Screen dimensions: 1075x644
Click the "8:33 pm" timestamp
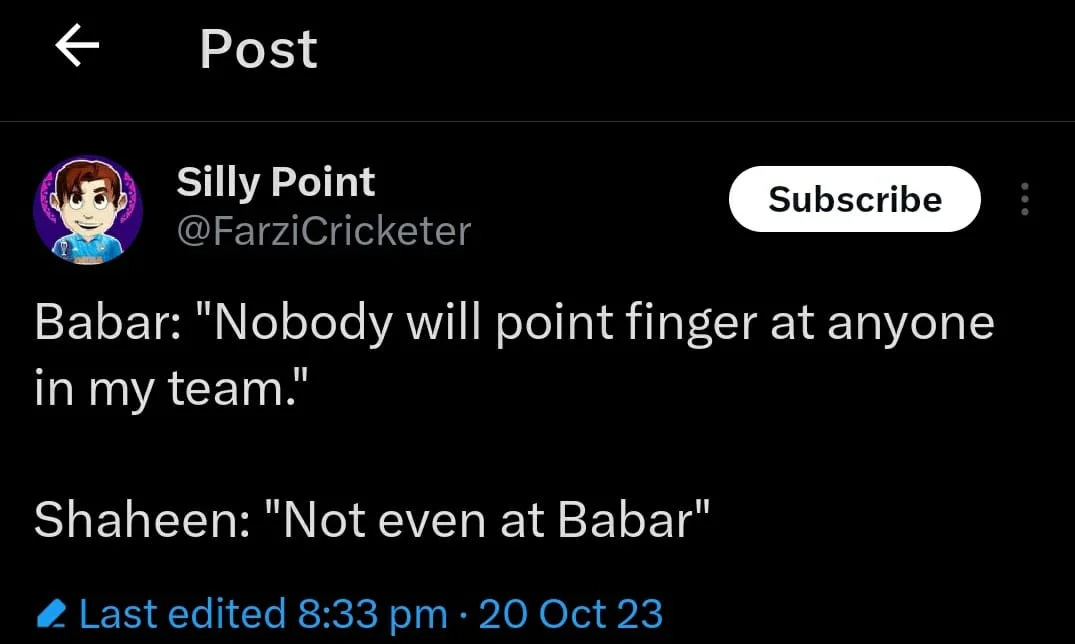[372, 613]
